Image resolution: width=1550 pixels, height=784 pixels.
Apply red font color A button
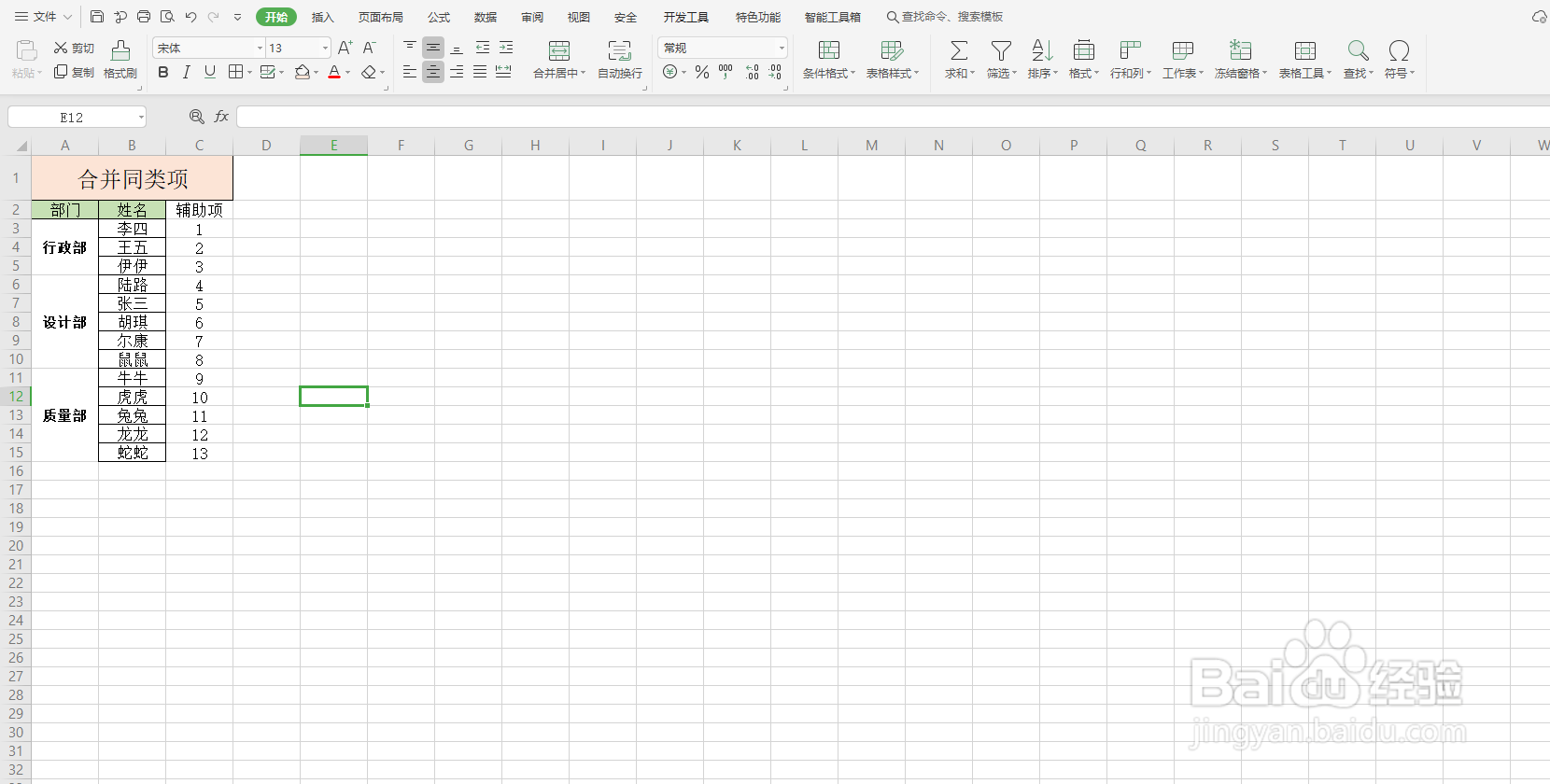(x=334, y=72)
